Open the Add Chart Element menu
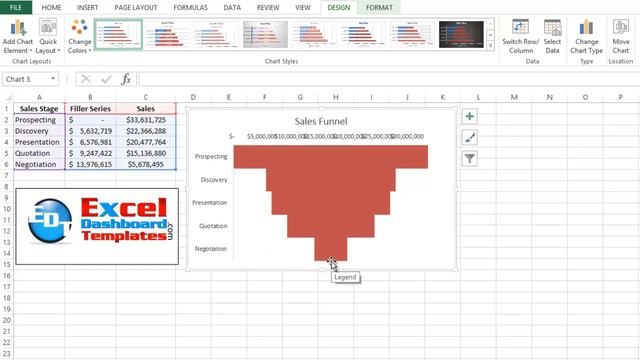 pos(18,37)
